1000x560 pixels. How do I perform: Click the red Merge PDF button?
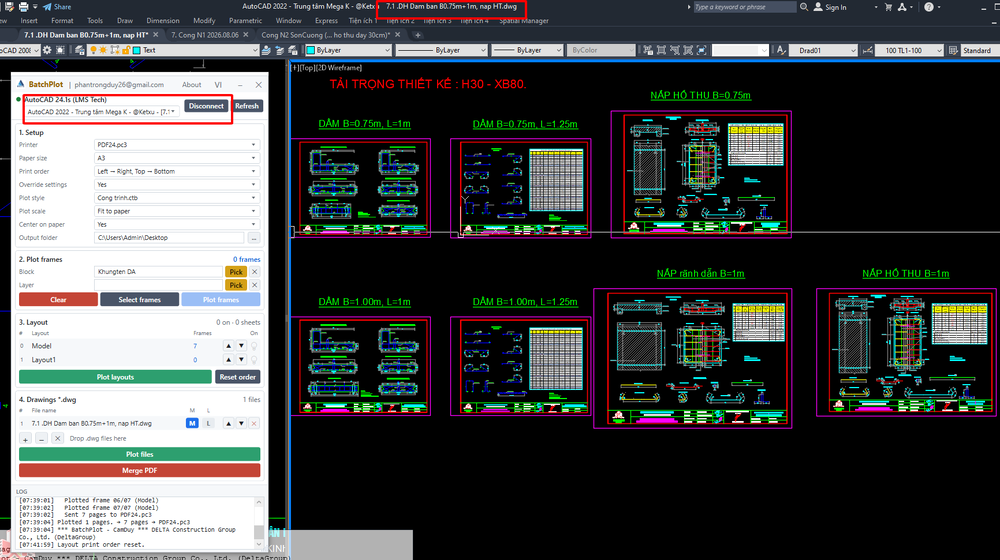(x=140, y=471)
